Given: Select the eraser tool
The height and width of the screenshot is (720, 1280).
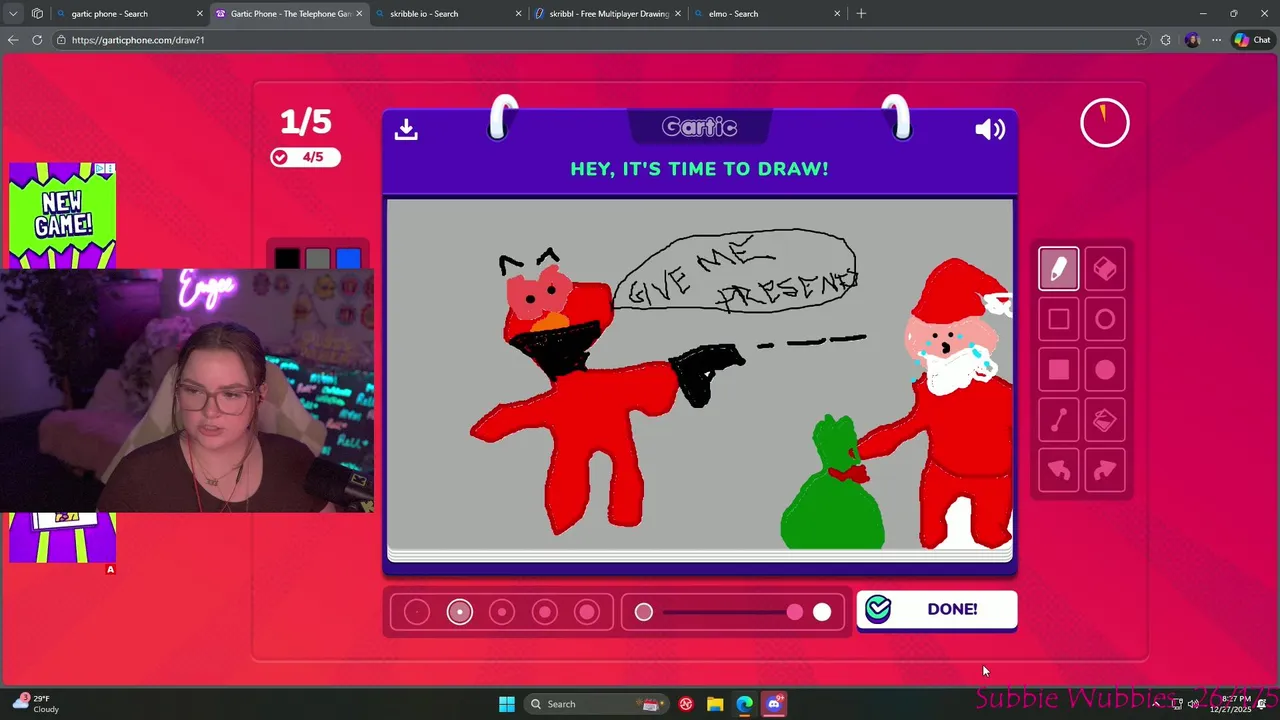Looking at the screenshot, I should coord(1105,269).
